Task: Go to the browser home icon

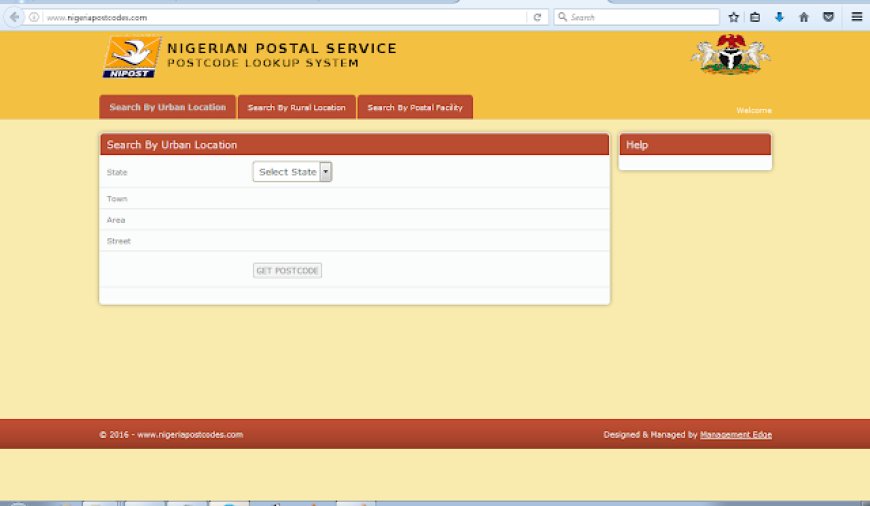Action: coord(803,17)
